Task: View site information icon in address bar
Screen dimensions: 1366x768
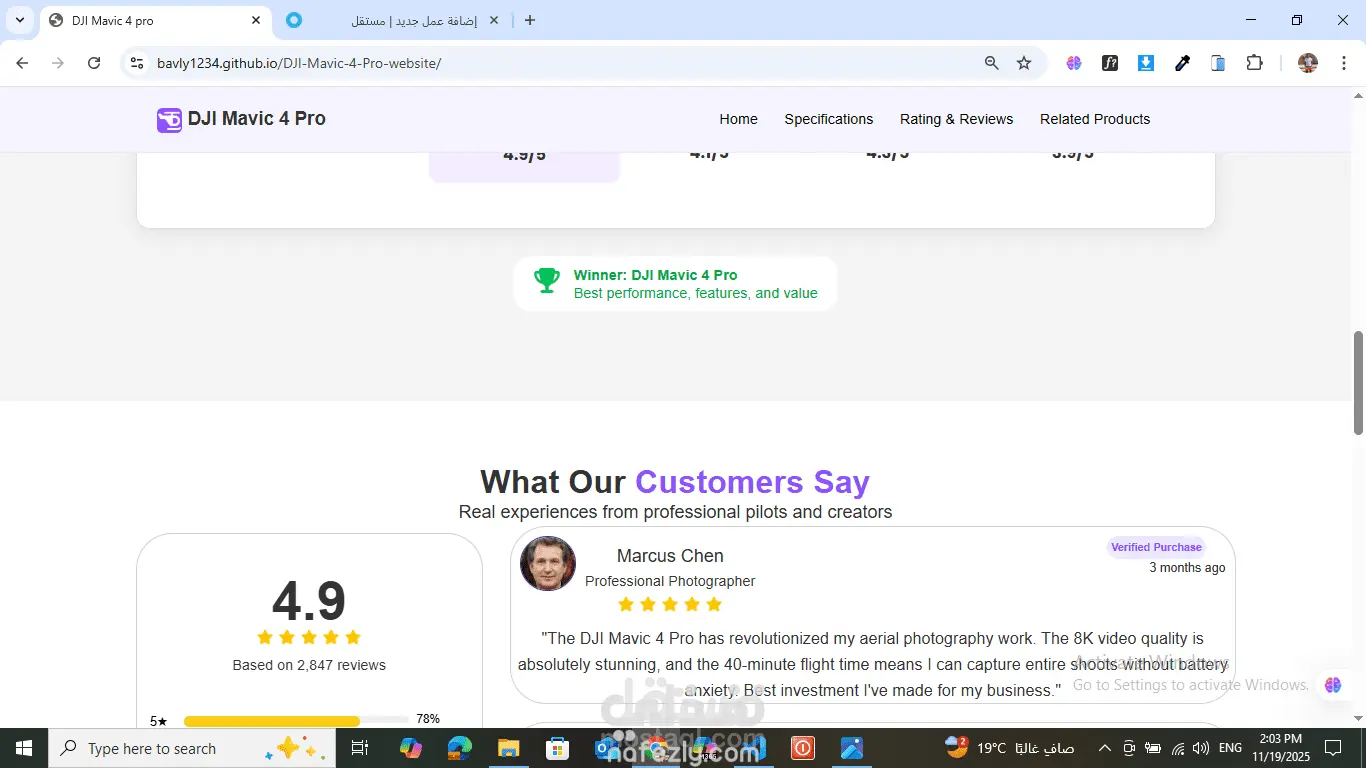Action: [x=138, y=63]
